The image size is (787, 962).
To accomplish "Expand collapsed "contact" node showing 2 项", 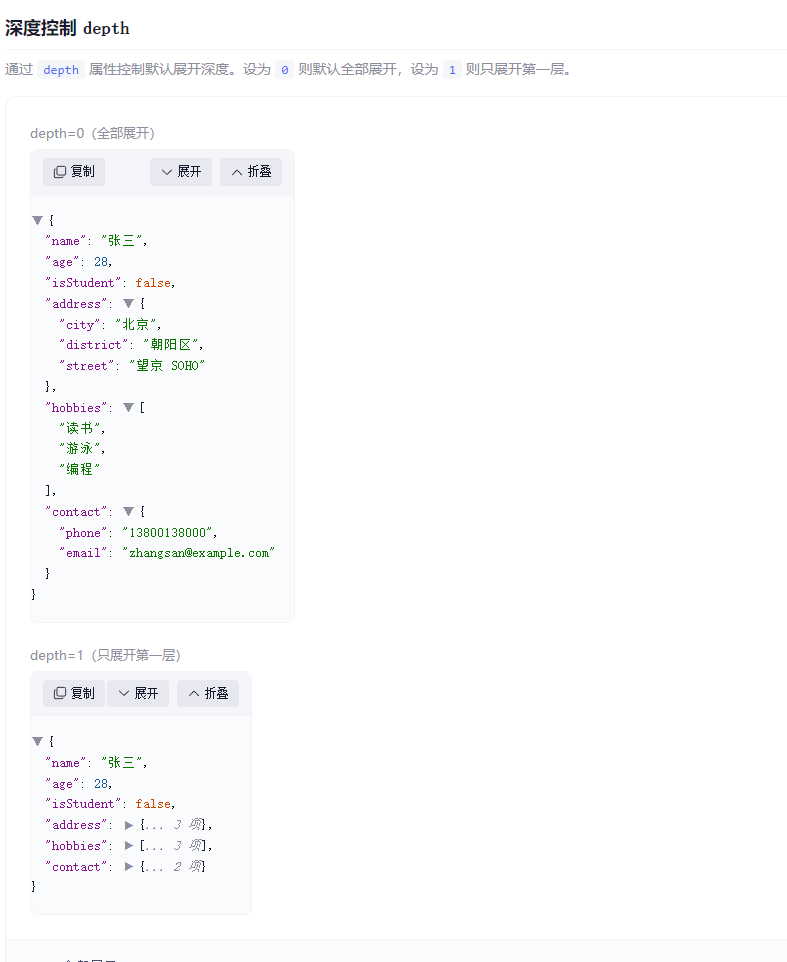I will [129, 867].
